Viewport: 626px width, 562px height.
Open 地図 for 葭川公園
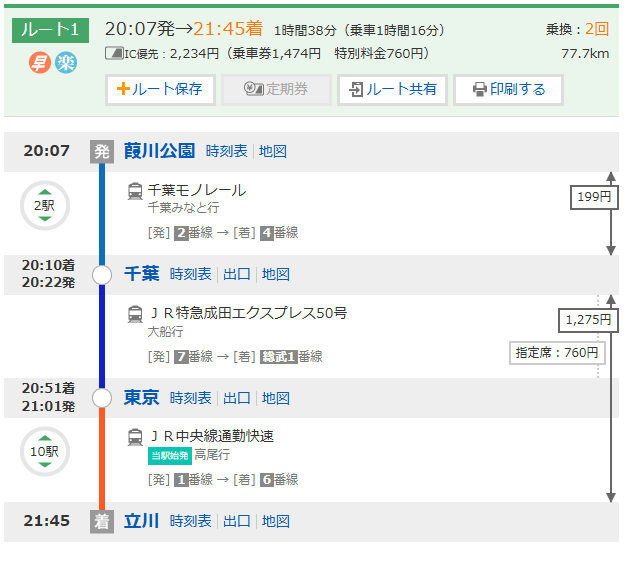(x=273, y=151)
